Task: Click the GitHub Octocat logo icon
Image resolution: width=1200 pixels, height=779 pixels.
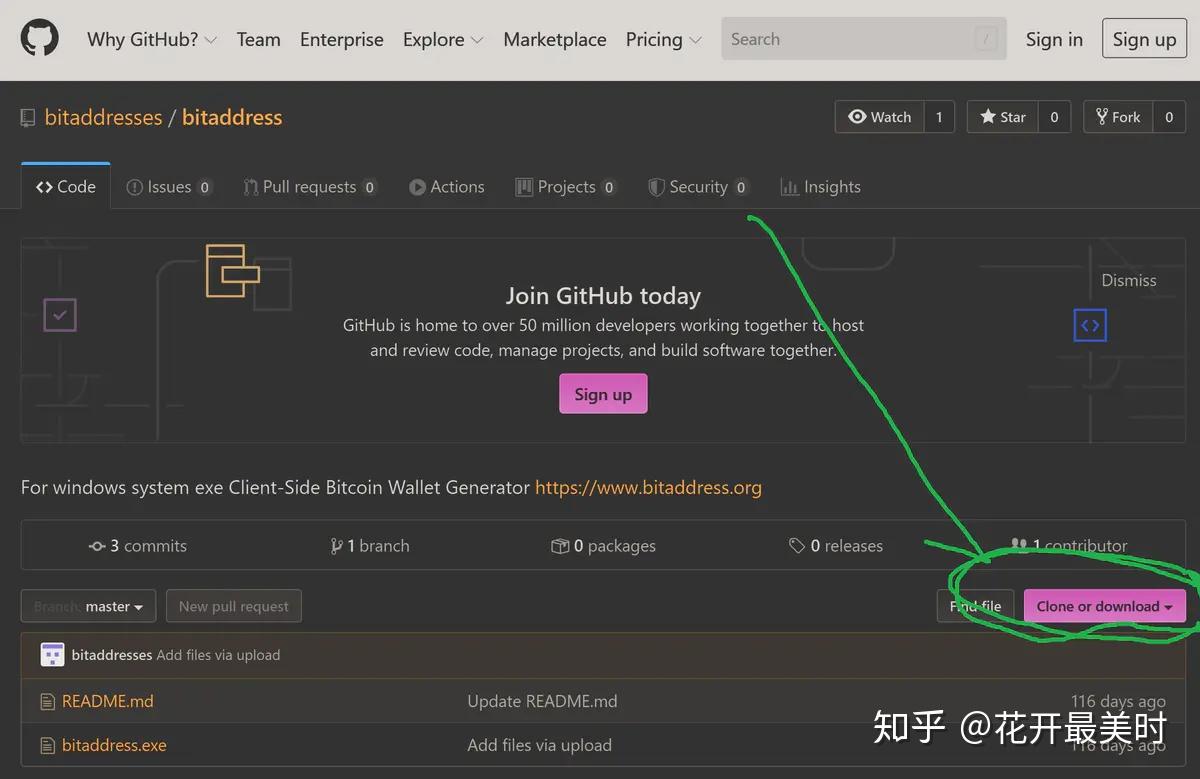Action: [x=40, y=39]
